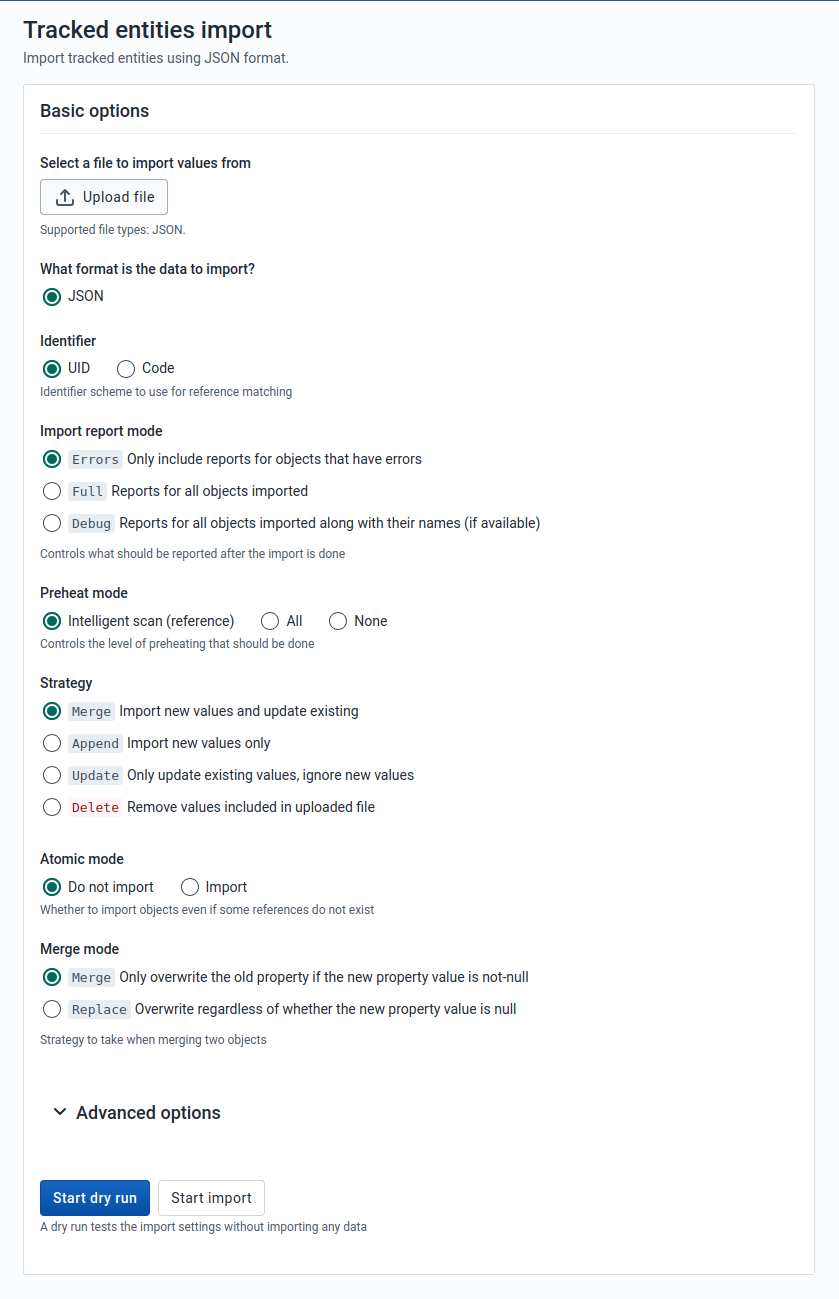Select the JSON format radio button
839x1299 pixels.
coord(52,297)
